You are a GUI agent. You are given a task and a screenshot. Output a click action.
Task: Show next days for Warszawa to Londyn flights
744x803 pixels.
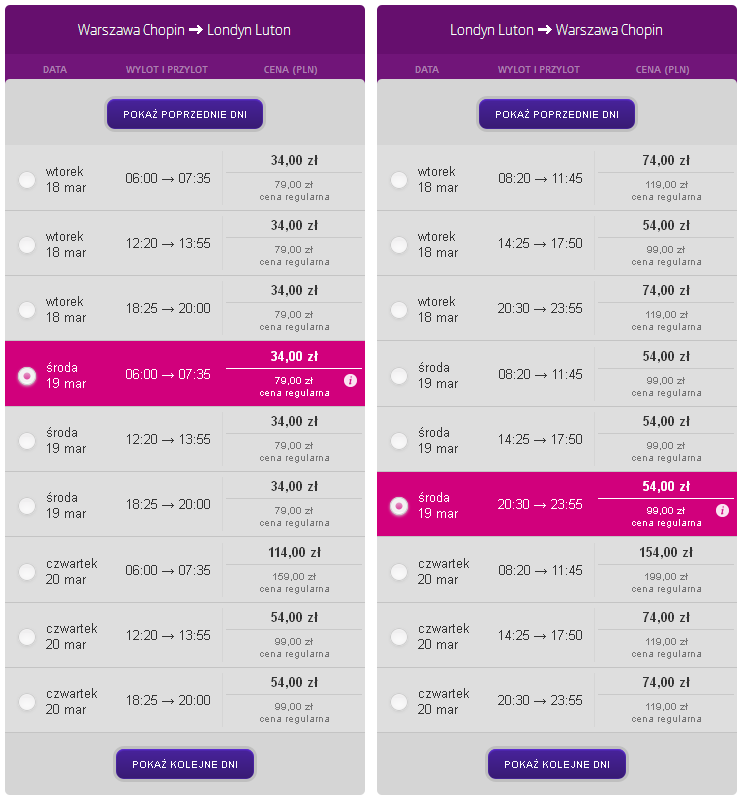[185, 764]
